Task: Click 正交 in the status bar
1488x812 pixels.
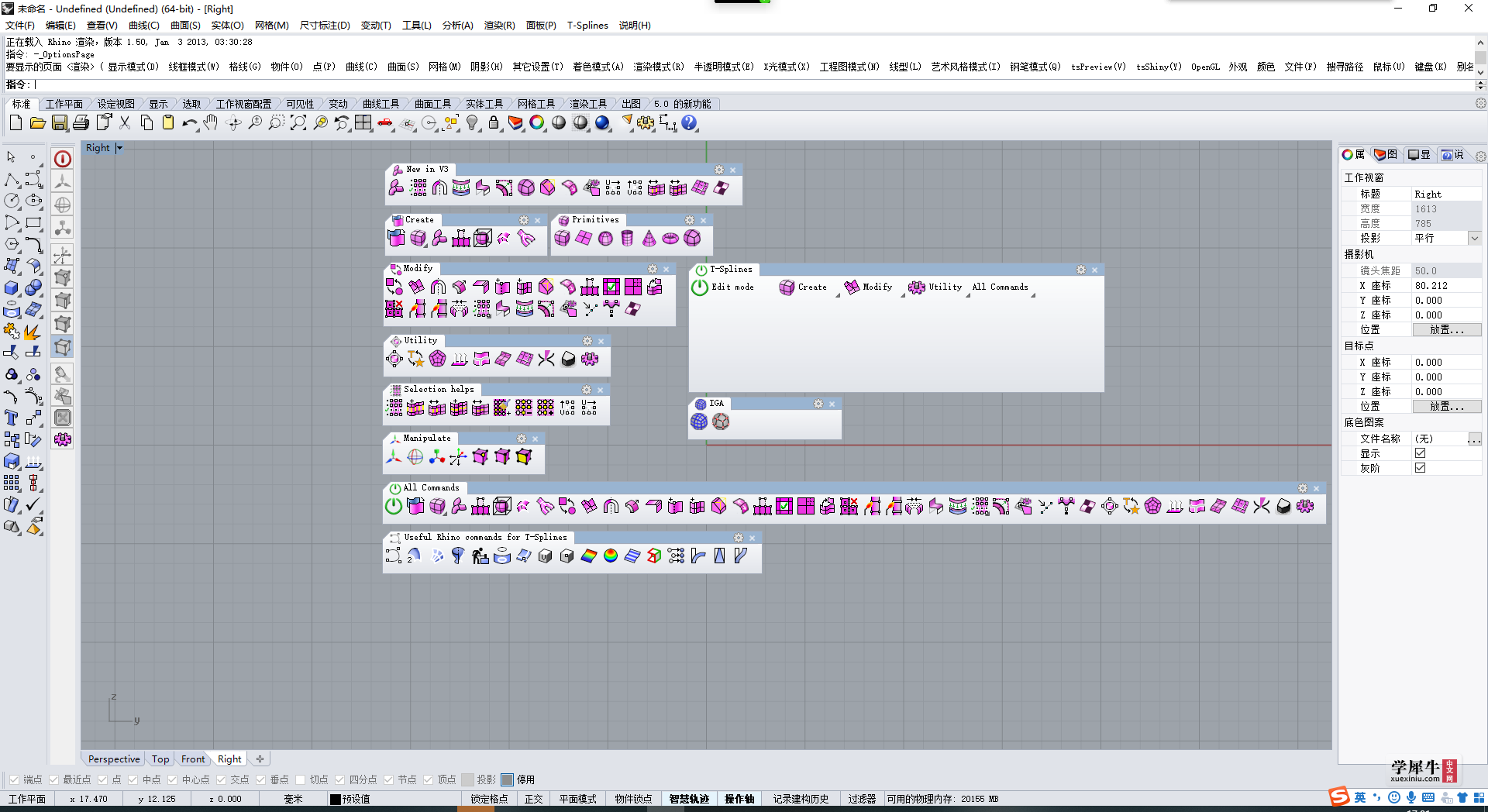Action: tap(534, 799)
